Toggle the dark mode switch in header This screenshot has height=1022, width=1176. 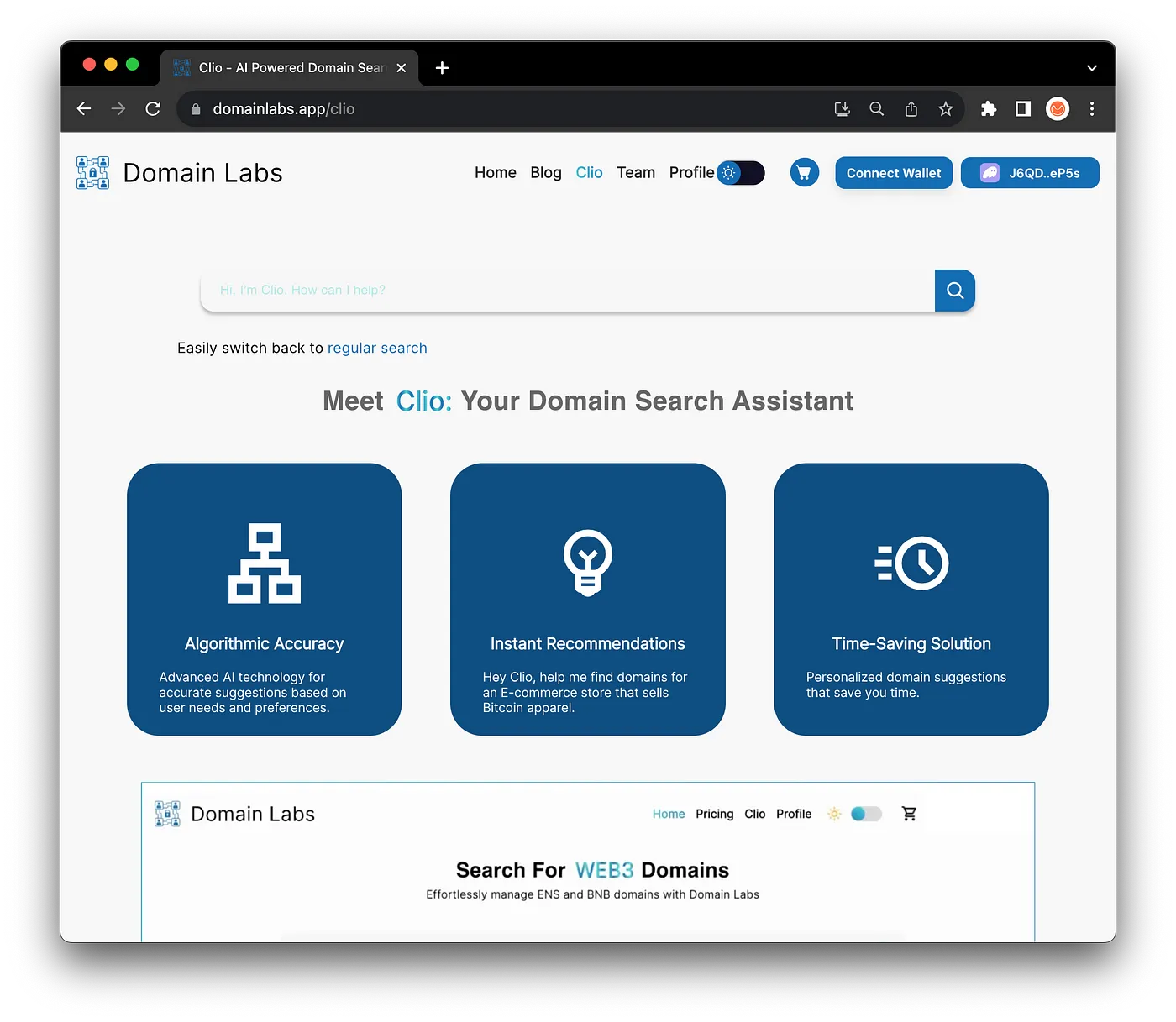coord(741,173)
